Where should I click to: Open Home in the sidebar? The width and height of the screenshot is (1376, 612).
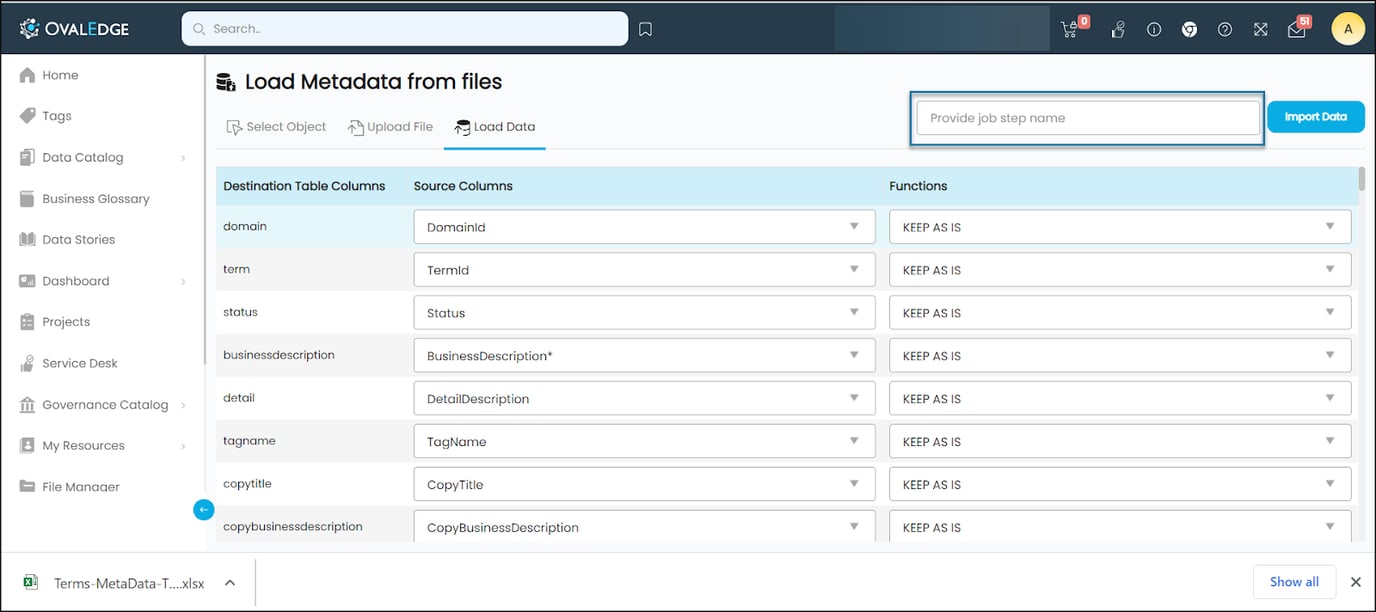[x=60, y=75]
